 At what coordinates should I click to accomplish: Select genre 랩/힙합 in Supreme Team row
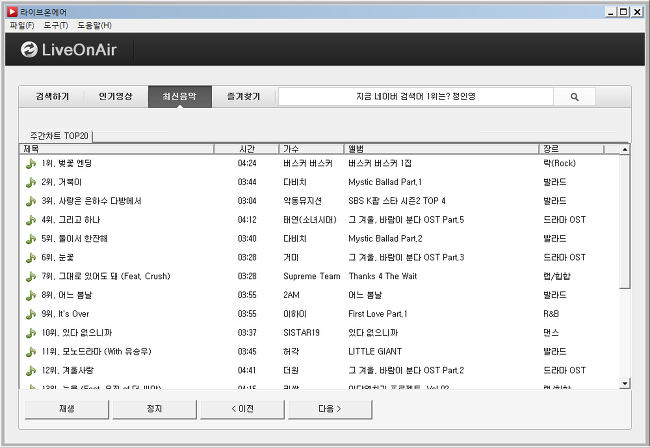[557, 276]
